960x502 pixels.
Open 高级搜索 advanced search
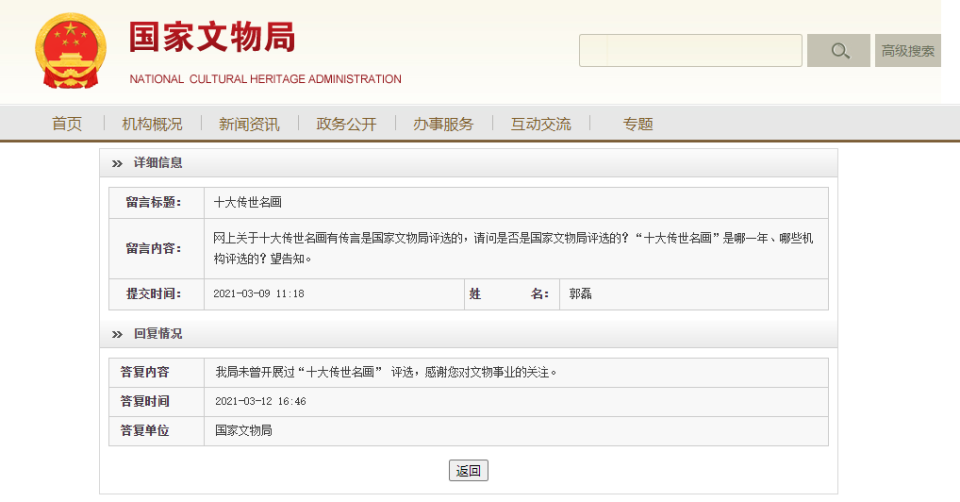908,51
